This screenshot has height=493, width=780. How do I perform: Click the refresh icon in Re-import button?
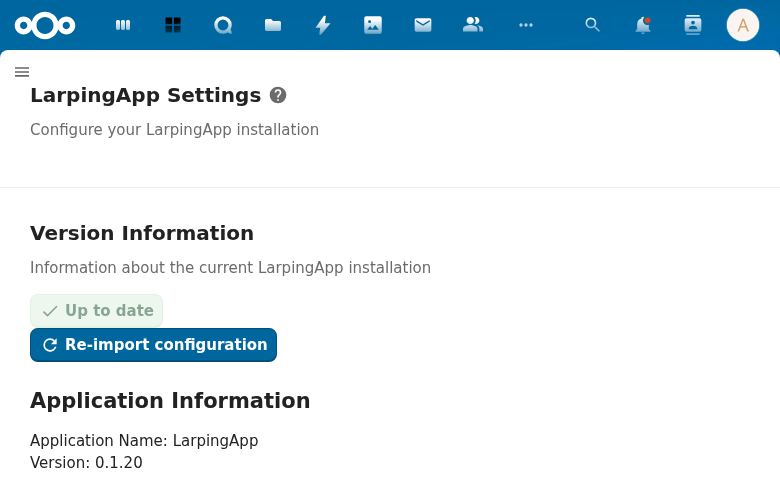[50, 345]
